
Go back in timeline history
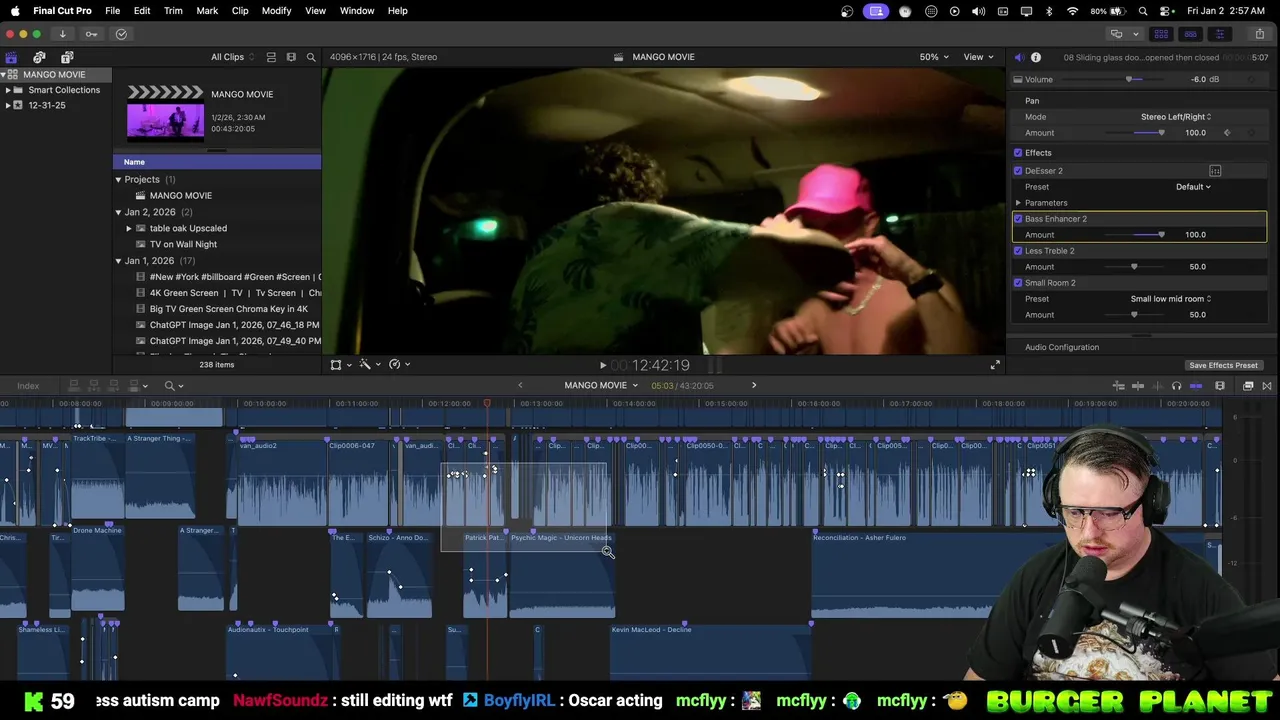pyautogui.click(x=520, y=385)
